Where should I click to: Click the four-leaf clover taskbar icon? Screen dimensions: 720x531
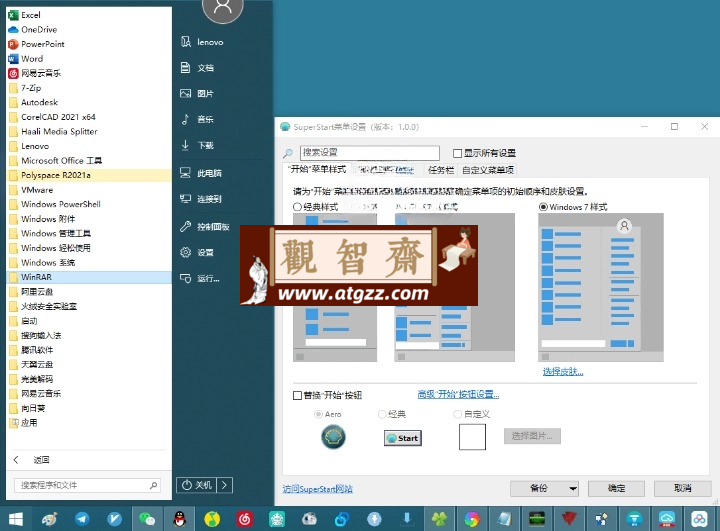tap(439, 520)
